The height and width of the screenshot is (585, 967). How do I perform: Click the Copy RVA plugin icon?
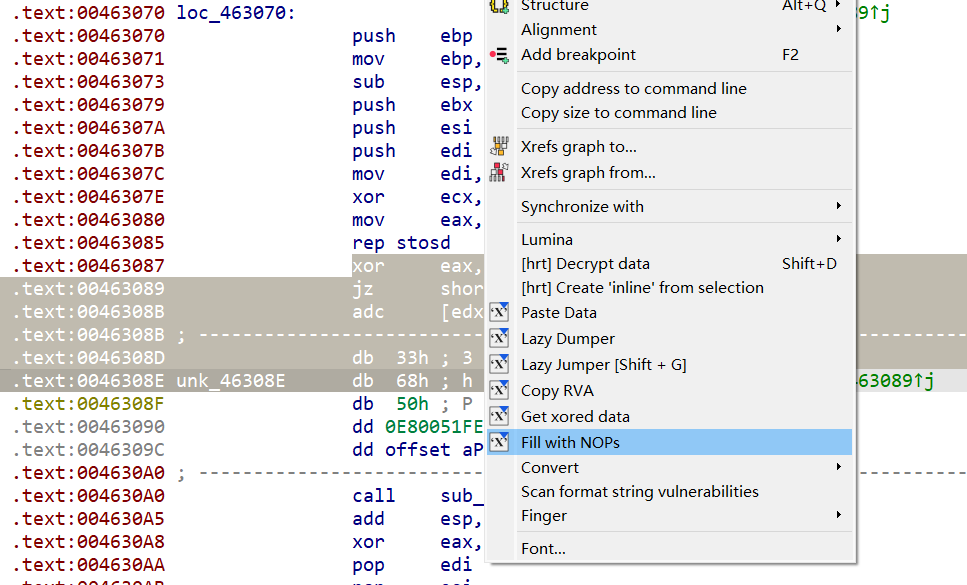pos(500,390)
